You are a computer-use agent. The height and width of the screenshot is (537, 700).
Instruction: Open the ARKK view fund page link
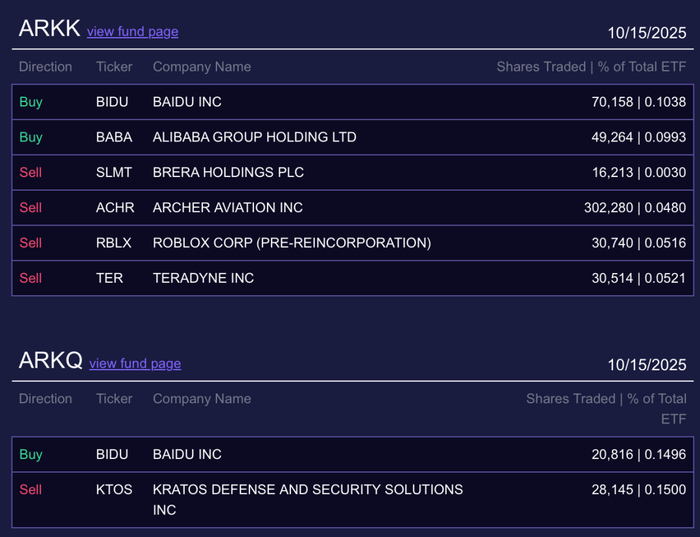pos(132,32)
